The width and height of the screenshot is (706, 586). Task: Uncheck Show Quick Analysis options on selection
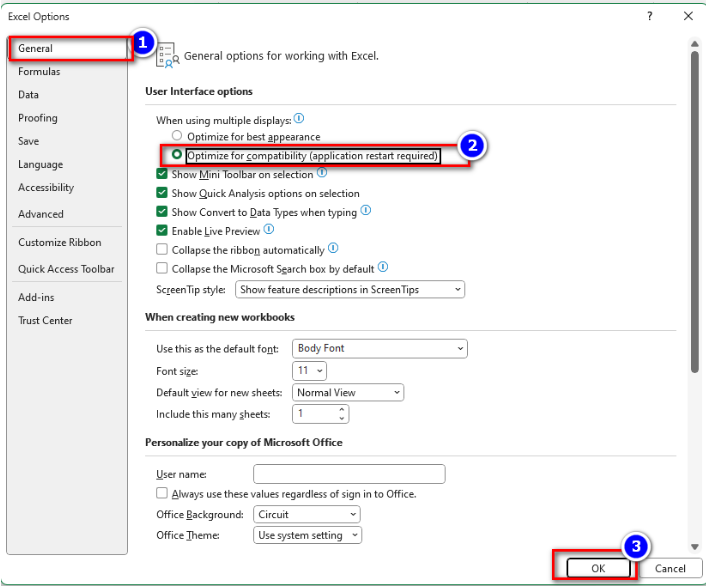point(162,193)
